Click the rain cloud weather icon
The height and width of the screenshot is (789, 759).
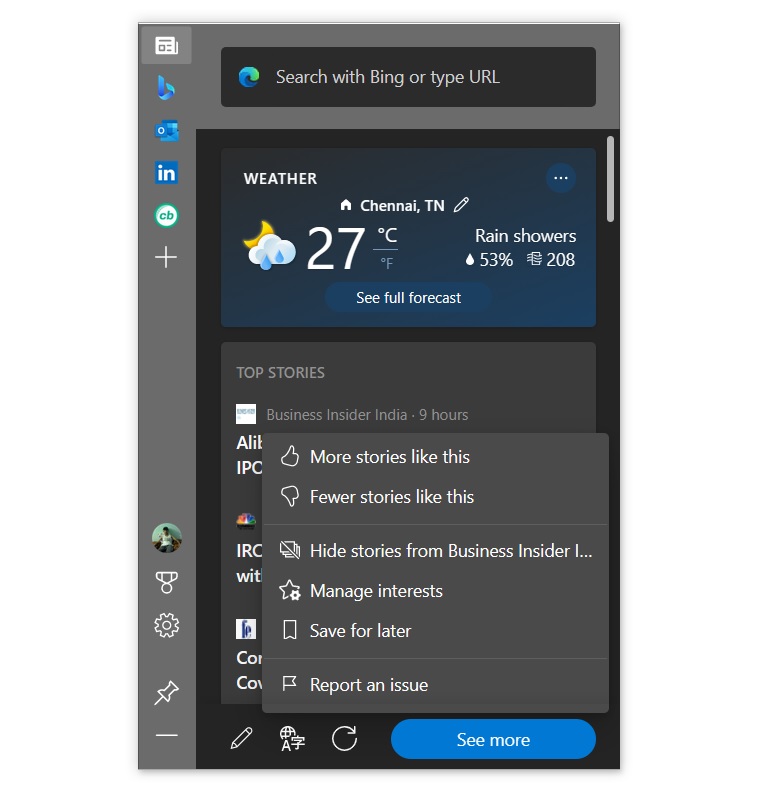pos(269,246)
